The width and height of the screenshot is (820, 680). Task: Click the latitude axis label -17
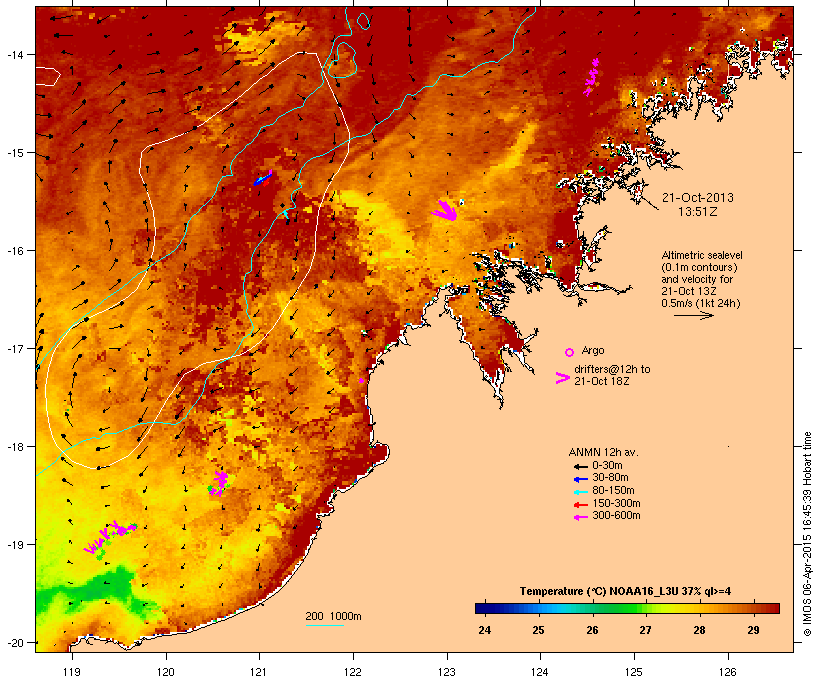point(15,349)
